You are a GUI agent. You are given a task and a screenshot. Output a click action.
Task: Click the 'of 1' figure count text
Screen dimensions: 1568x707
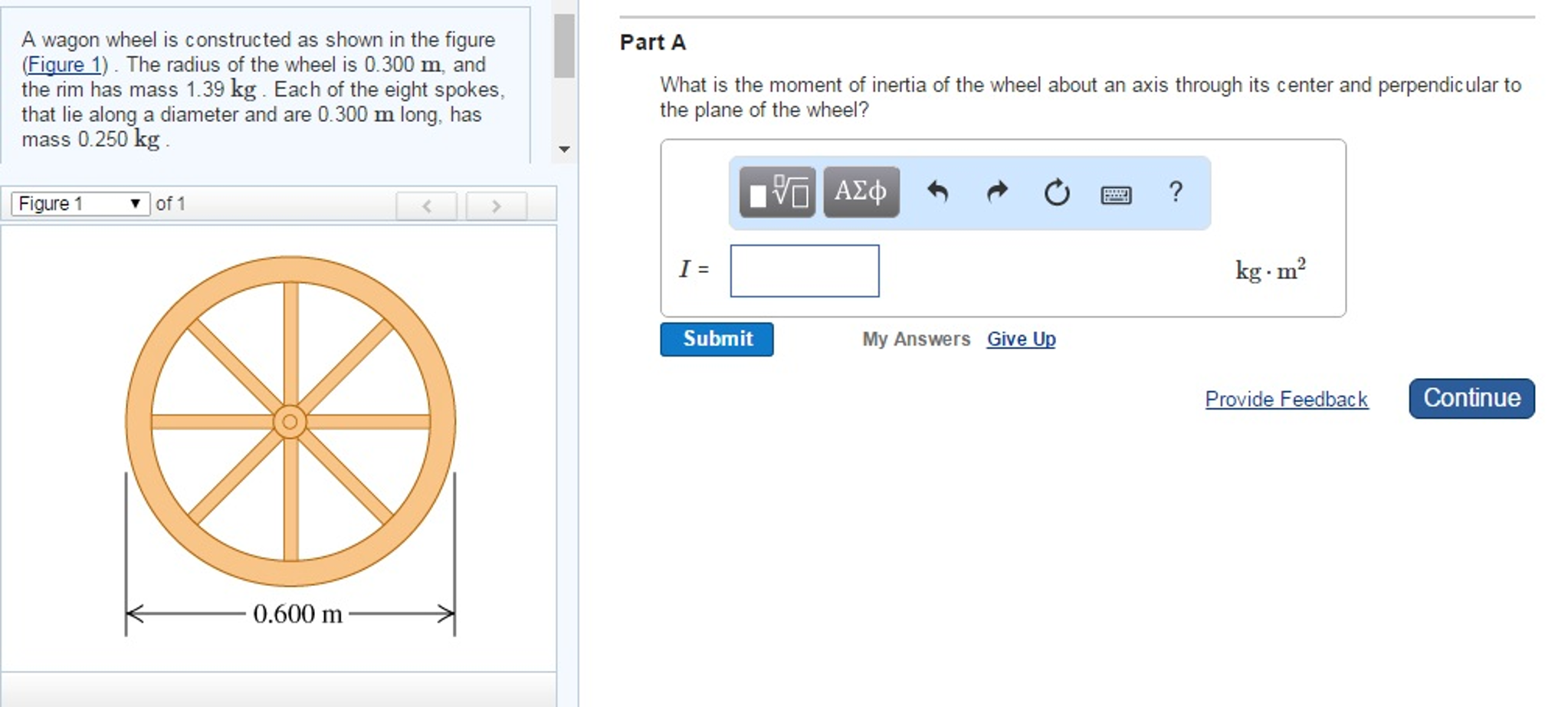(x=170, y=204)
